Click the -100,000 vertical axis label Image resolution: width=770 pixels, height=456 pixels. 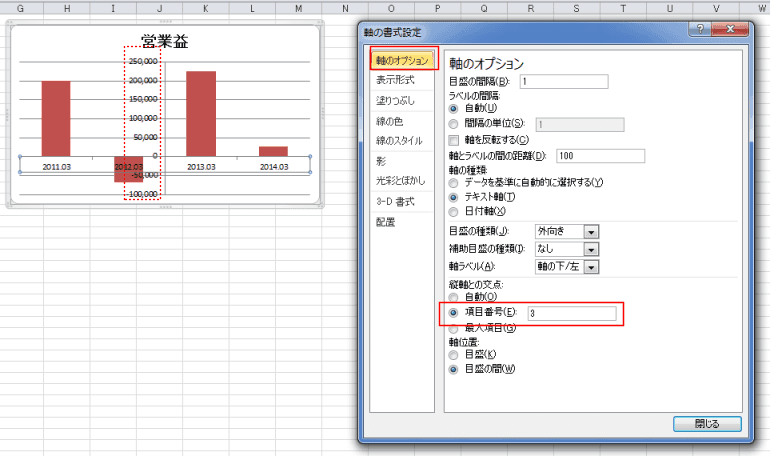(x=141, y=194)
